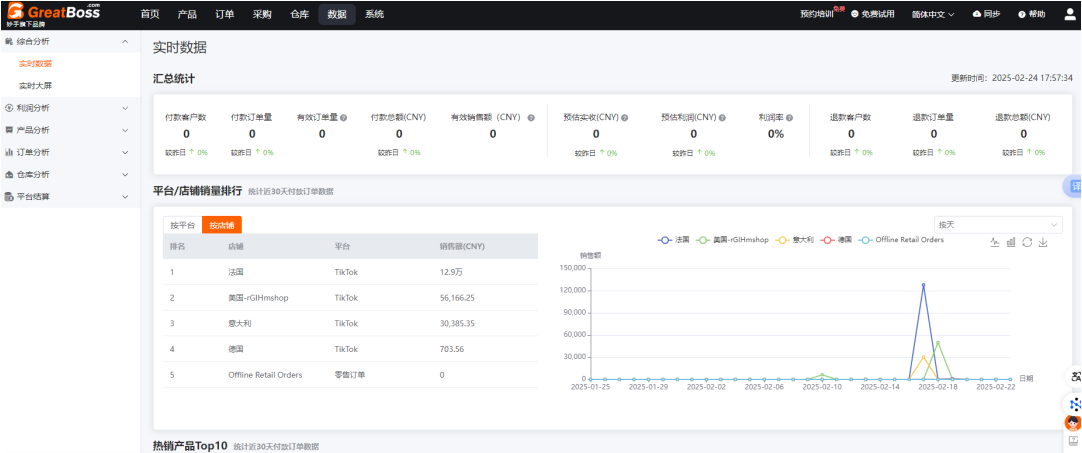
Task: Switch chart to bar view icon
Action: pyautogui.click(x=1010, y=242)
